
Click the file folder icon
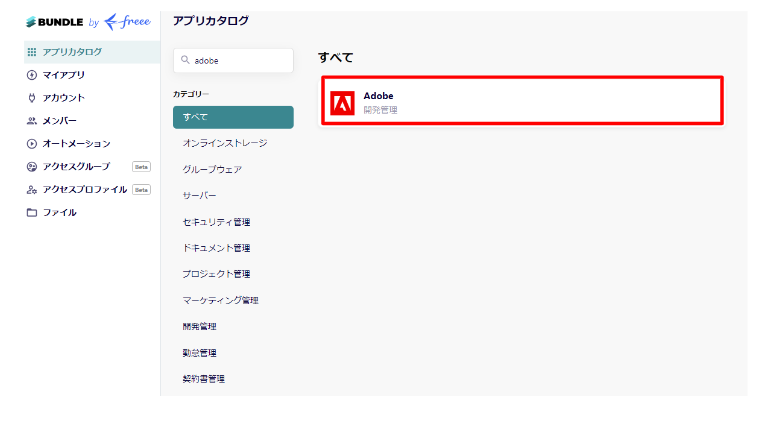coord(32,212)
